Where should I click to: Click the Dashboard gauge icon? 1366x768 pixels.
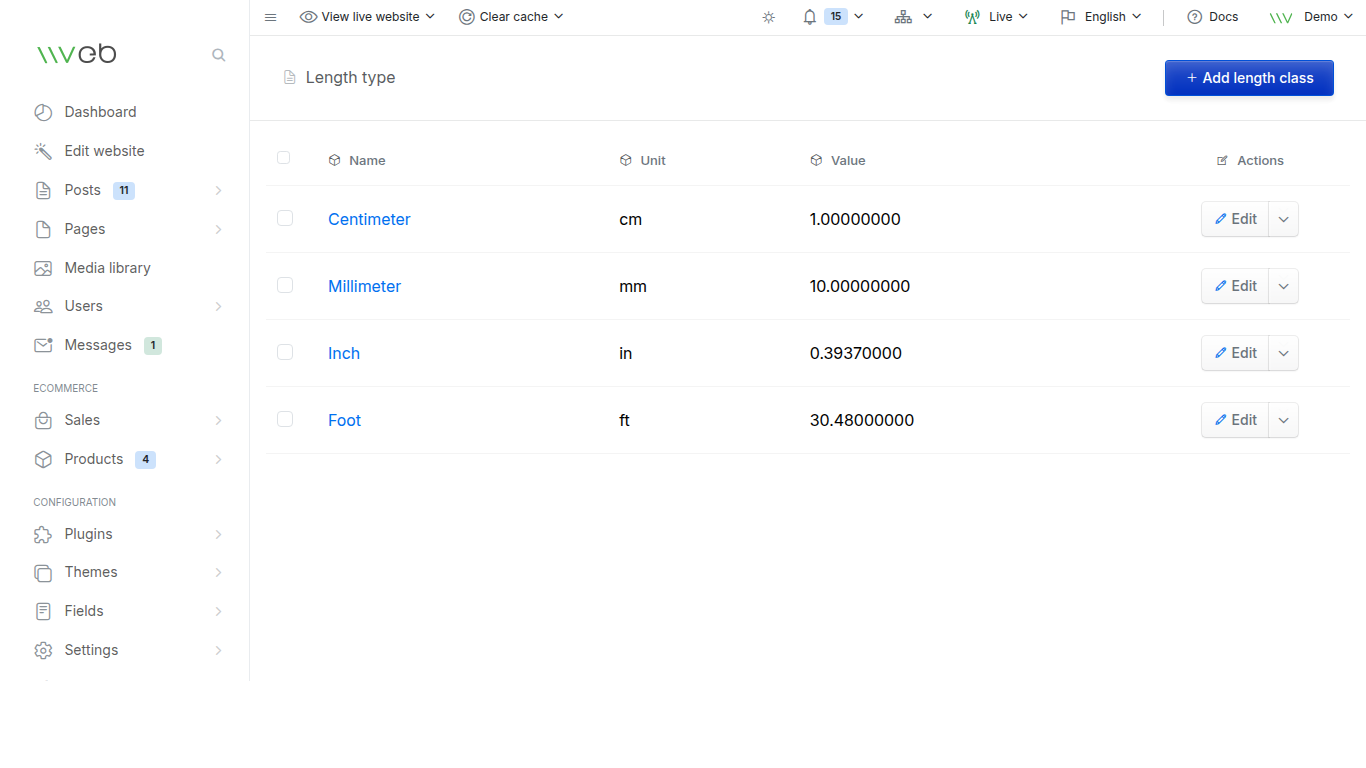coord(43,112)
